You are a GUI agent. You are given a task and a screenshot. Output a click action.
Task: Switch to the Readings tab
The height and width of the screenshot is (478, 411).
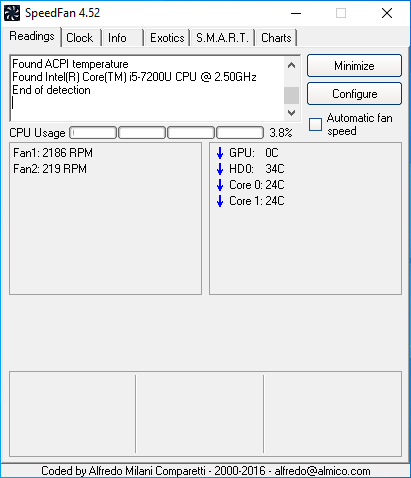click(32, 36)
